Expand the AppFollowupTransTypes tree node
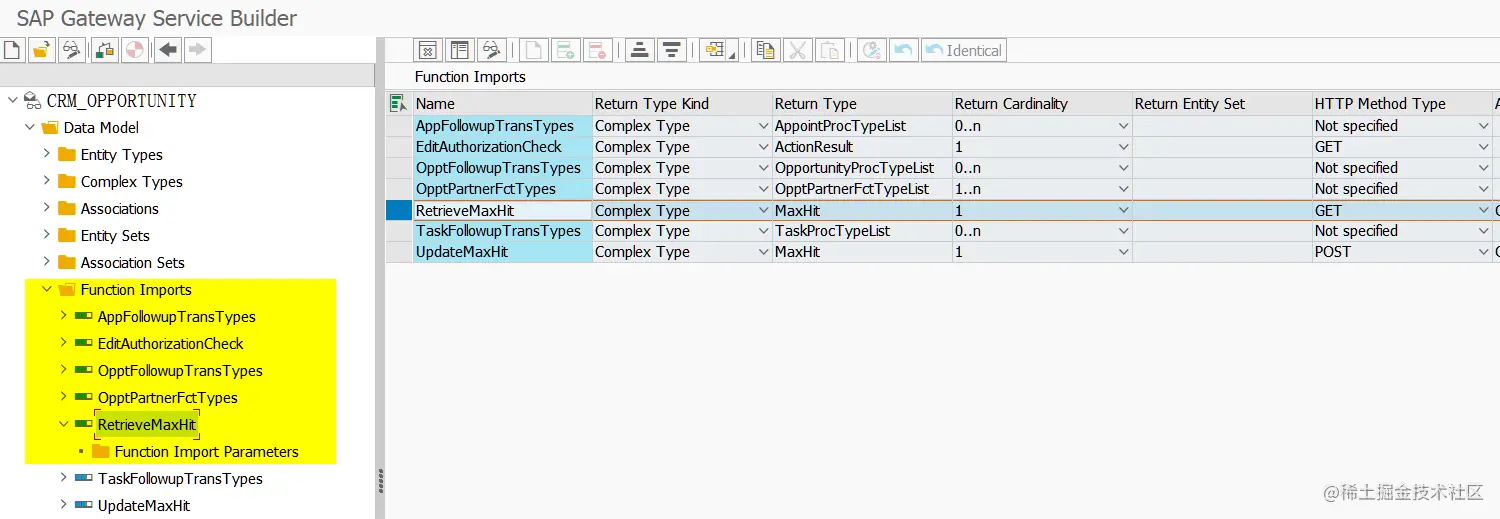Screen dimensions: 1500x519 point(63,316)
